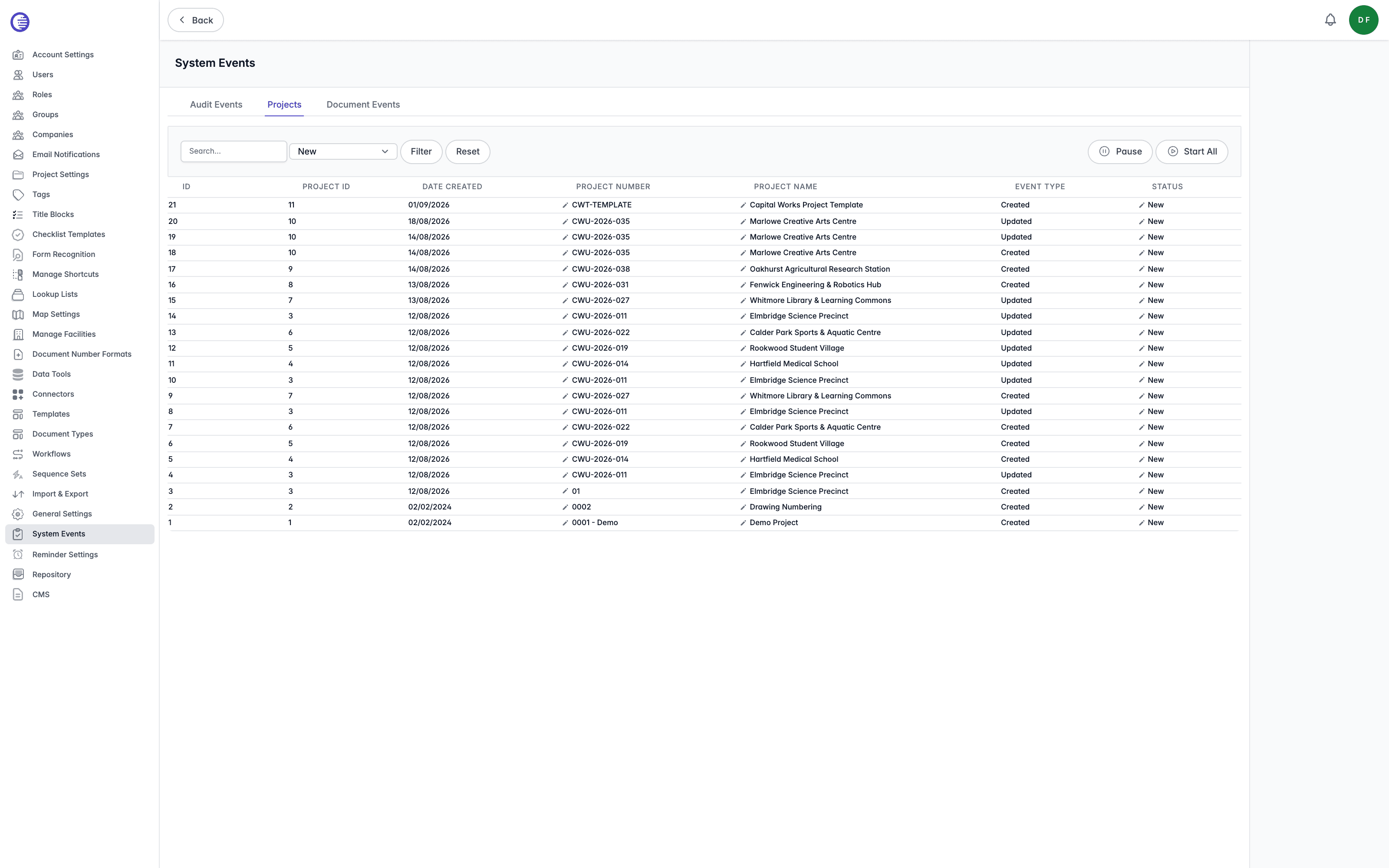
Task: Click the Workflows icon in sidebar
Action: (x=18, y=454)
